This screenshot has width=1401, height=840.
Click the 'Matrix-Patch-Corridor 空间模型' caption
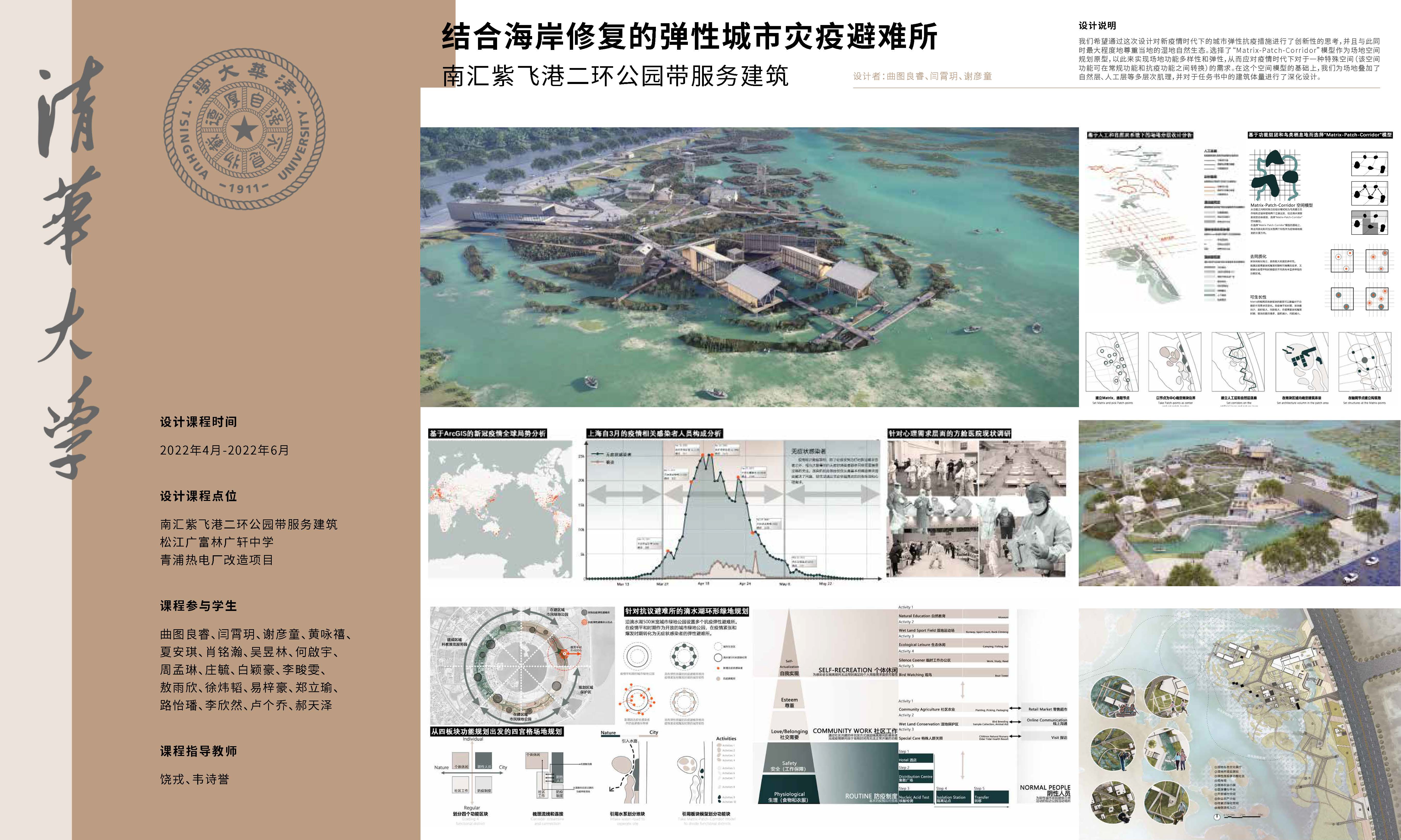pos(1282,205)
